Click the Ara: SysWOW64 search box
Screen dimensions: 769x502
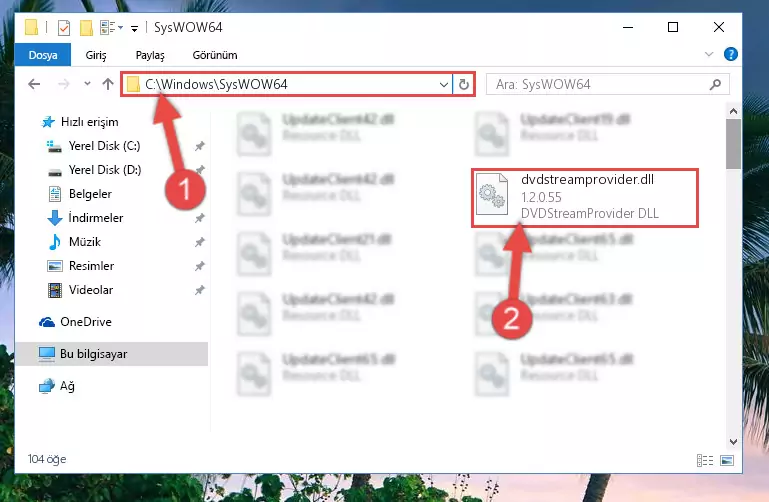607,84
